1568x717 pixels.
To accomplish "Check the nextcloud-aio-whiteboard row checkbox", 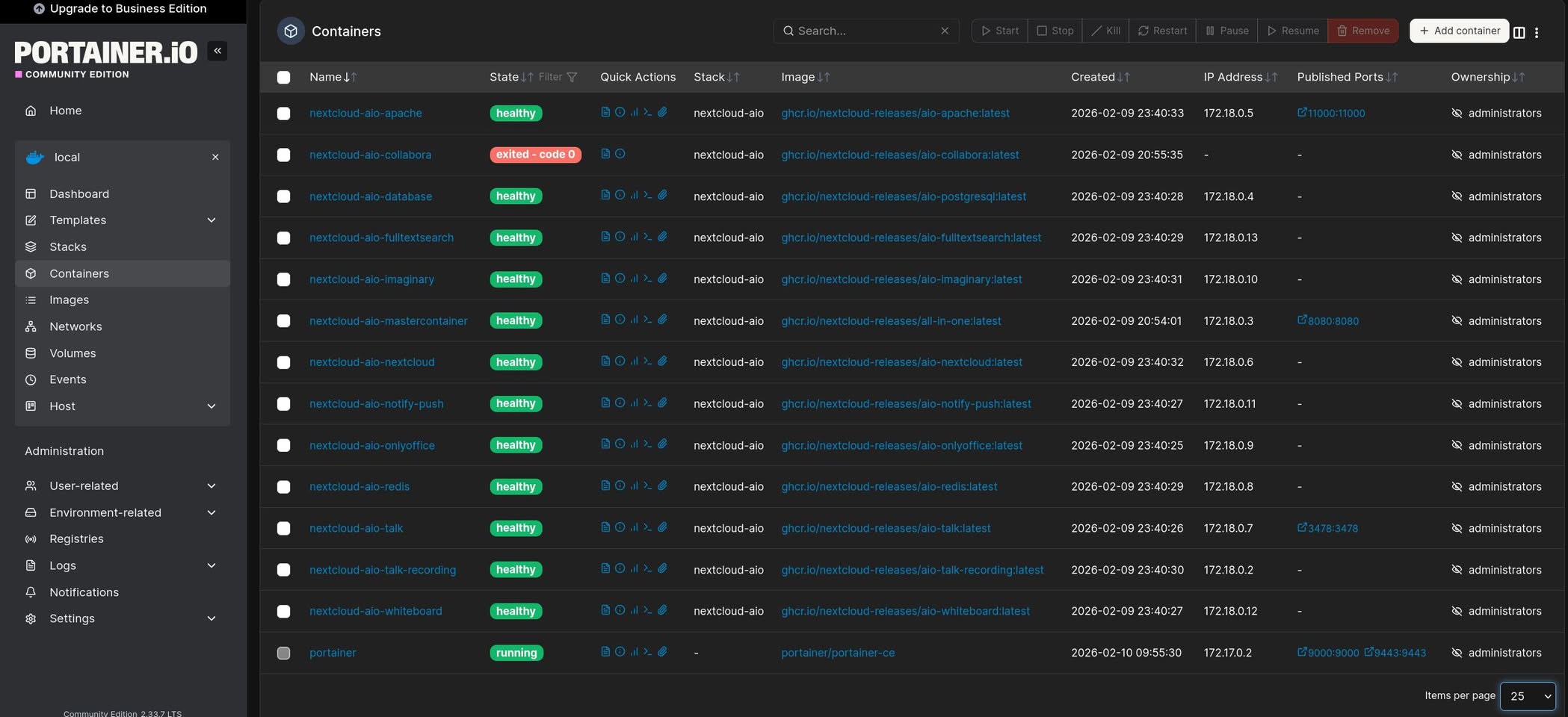I will [x=283, y=612].
